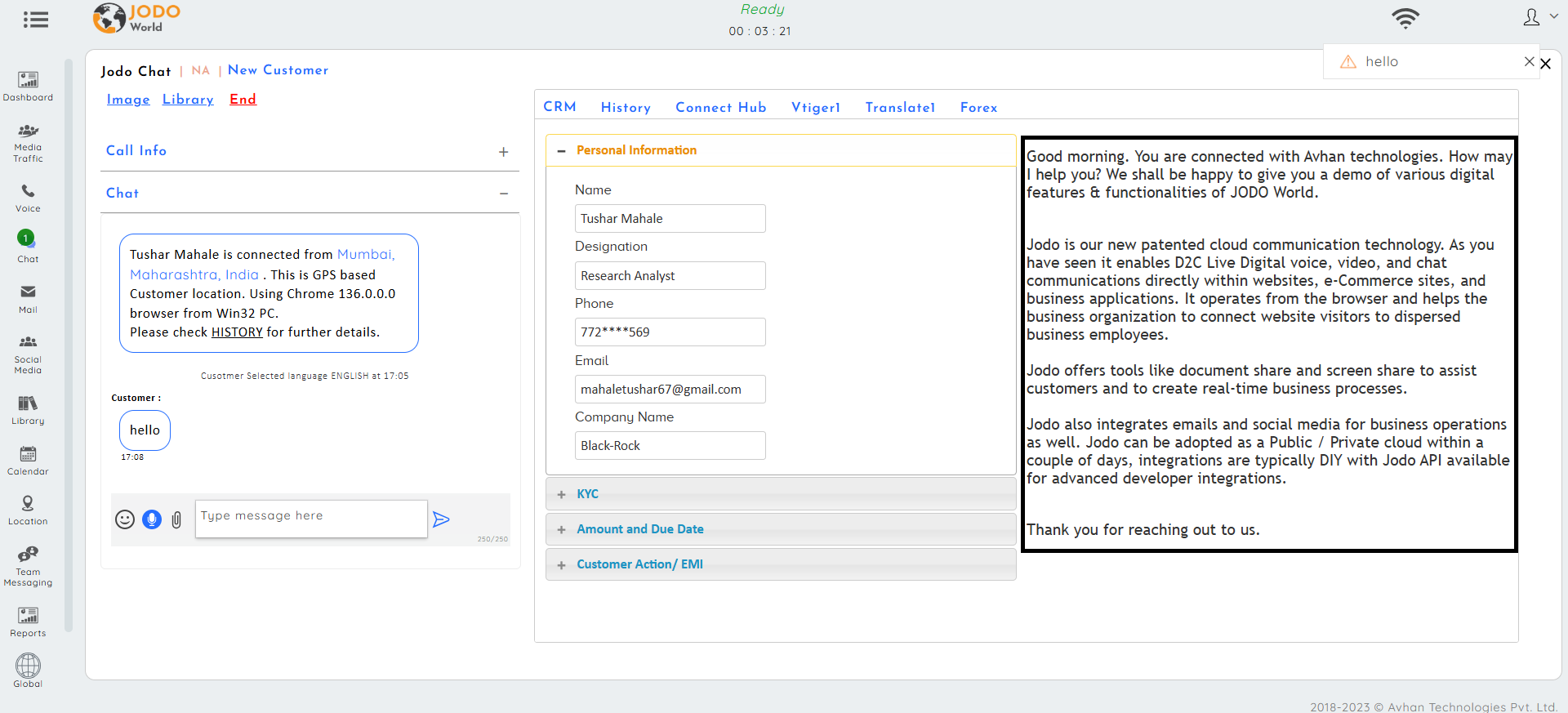Click the red End link
Screen dimensions: 1568x713
click(x=243, y=100)
